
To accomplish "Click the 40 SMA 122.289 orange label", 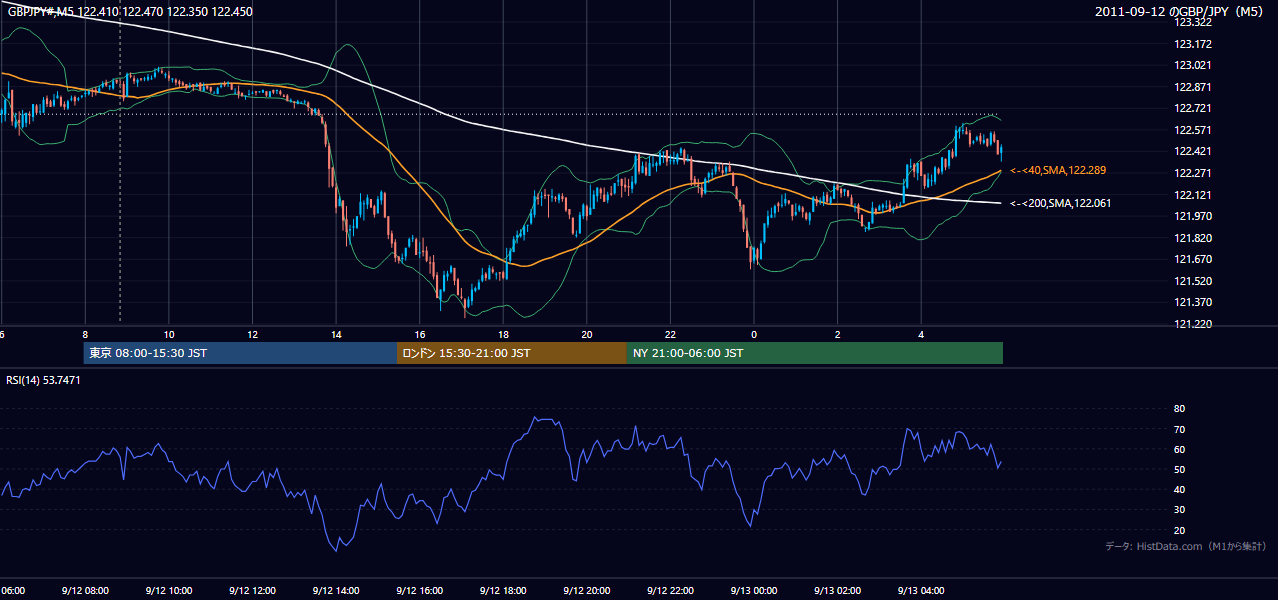I will (x=1058, y=171).
